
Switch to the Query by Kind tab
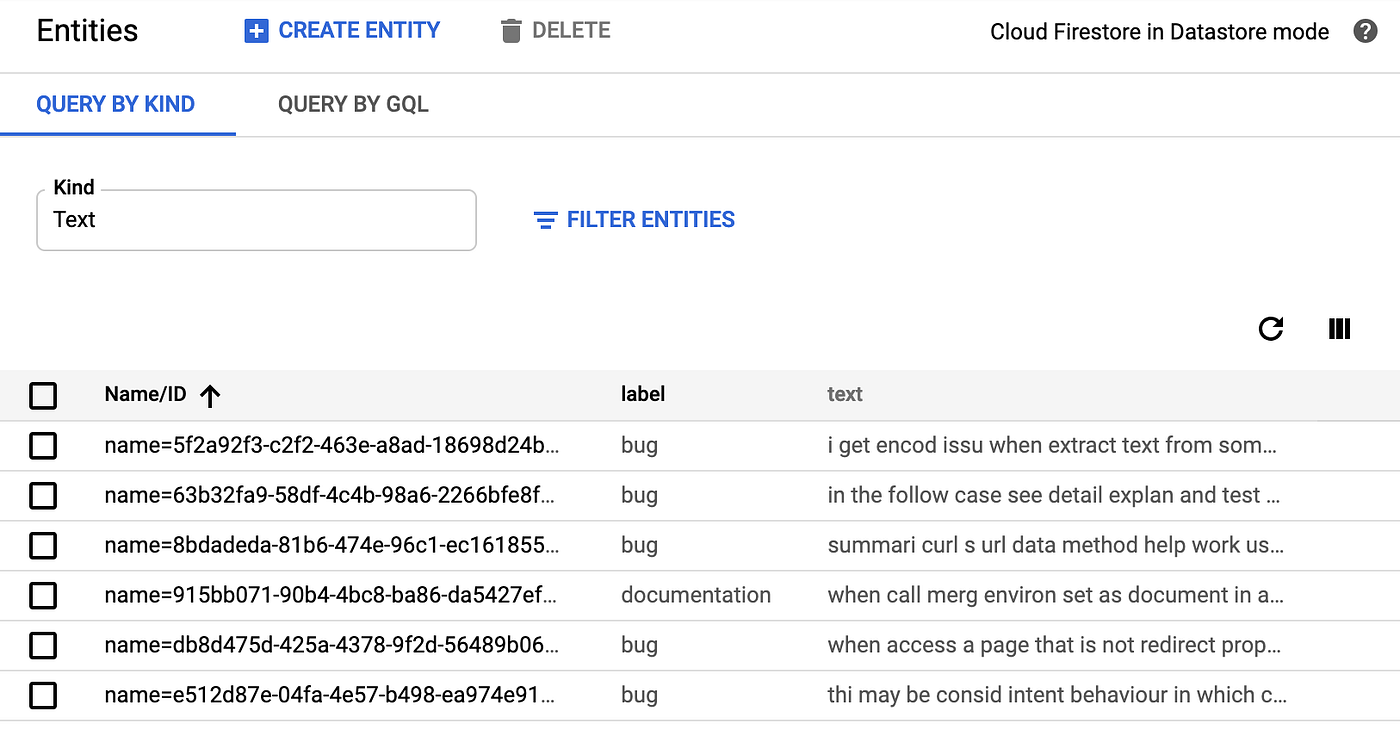point(116,104)
